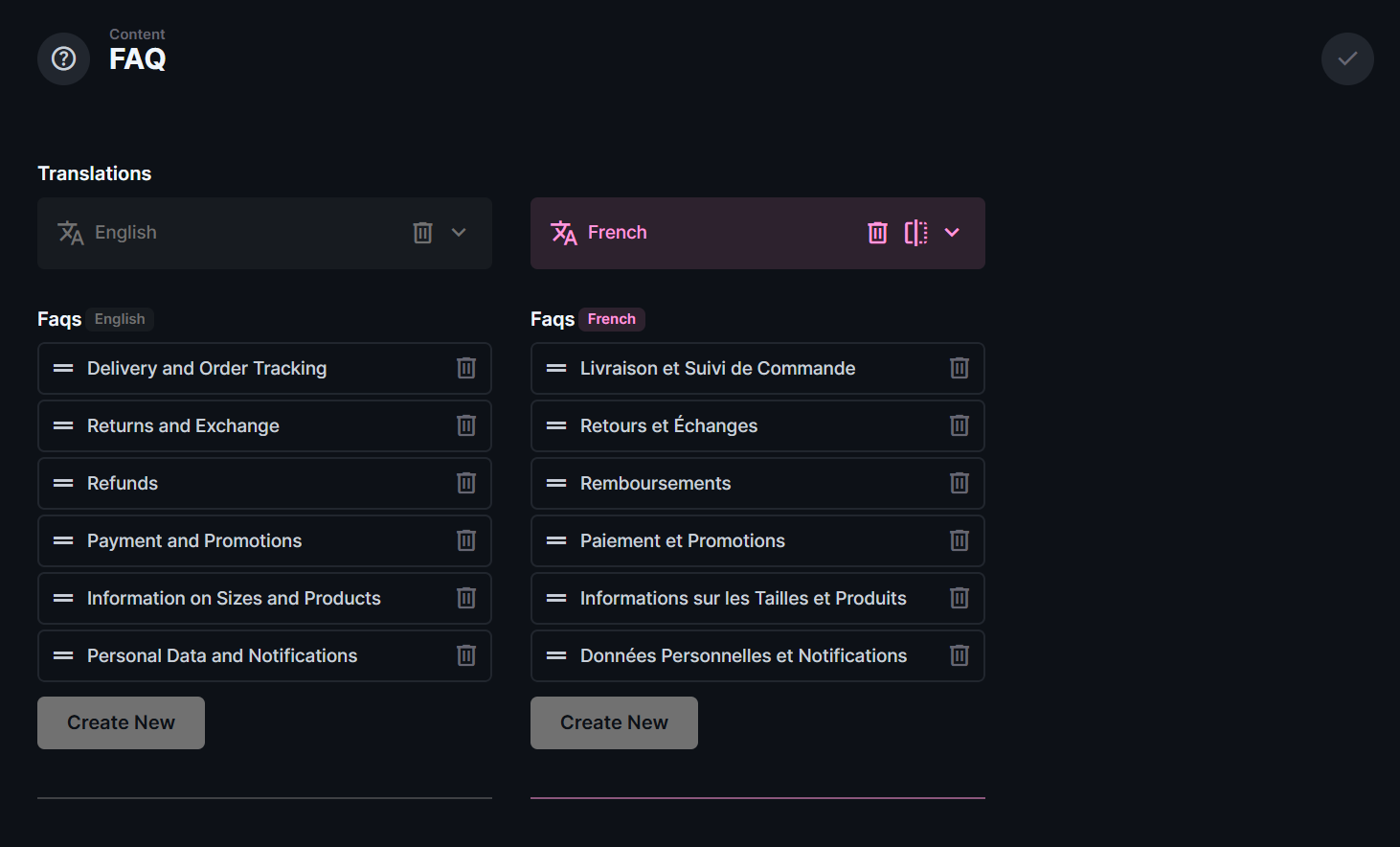1400x847 pixels.
Task: Click Create New under English Faqs
Action: [121, 722]
